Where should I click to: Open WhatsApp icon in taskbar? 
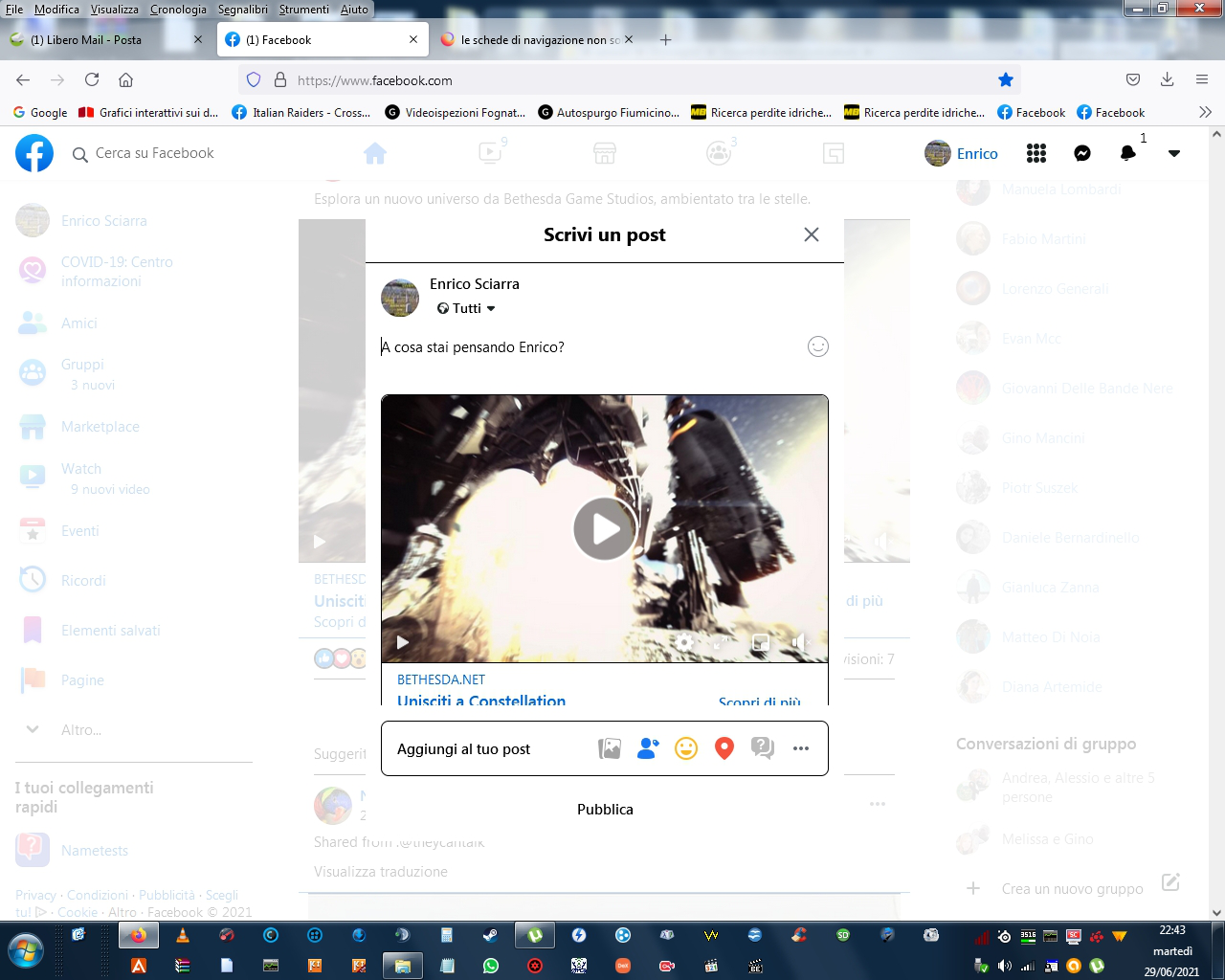491,966
